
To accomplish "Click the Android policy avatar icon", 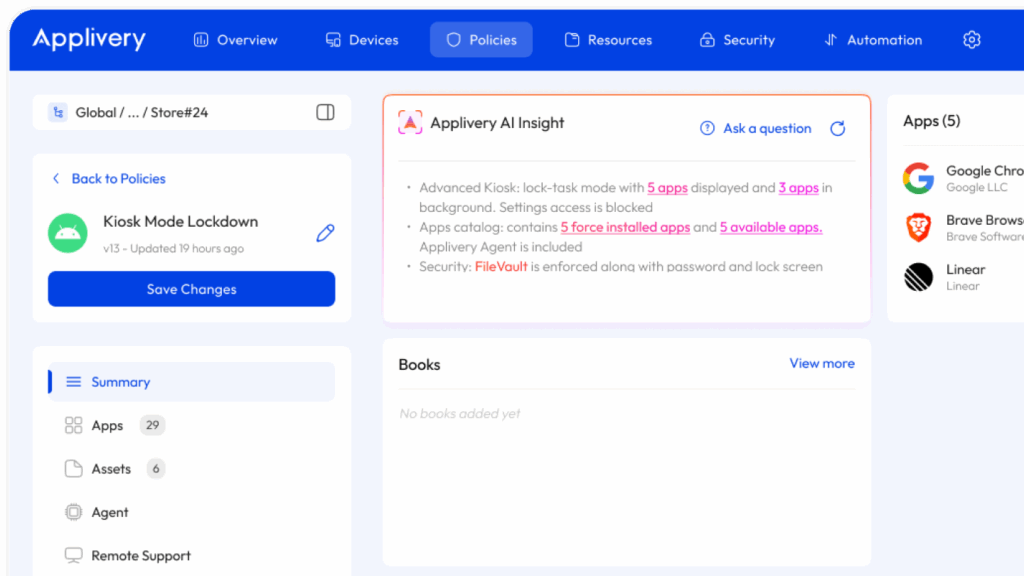I will pyautogui.click(x=68, y=233).
